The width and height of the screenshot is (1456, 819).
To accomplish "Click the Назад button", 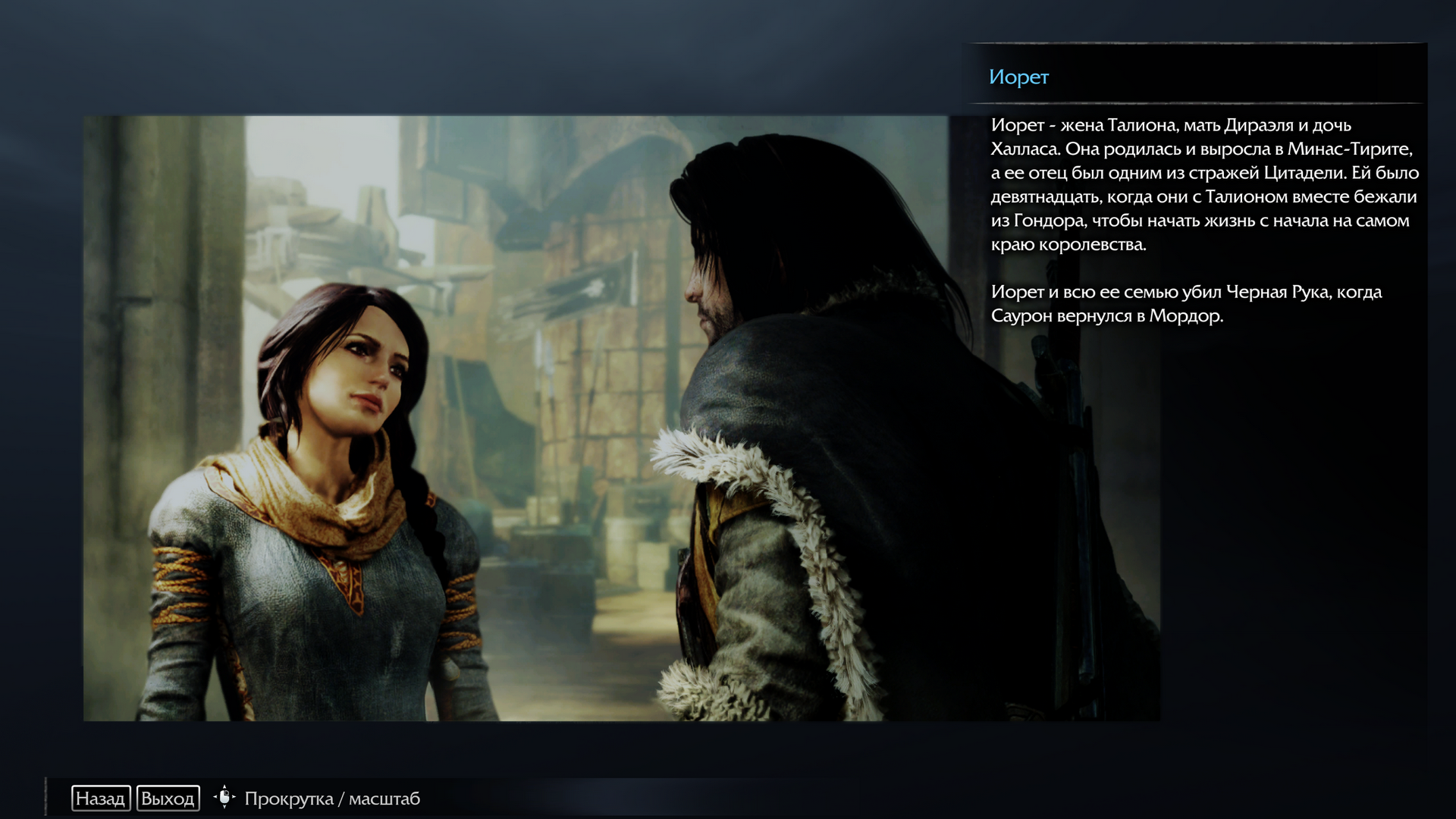I will pyautogui.click(x=101, y=799).
